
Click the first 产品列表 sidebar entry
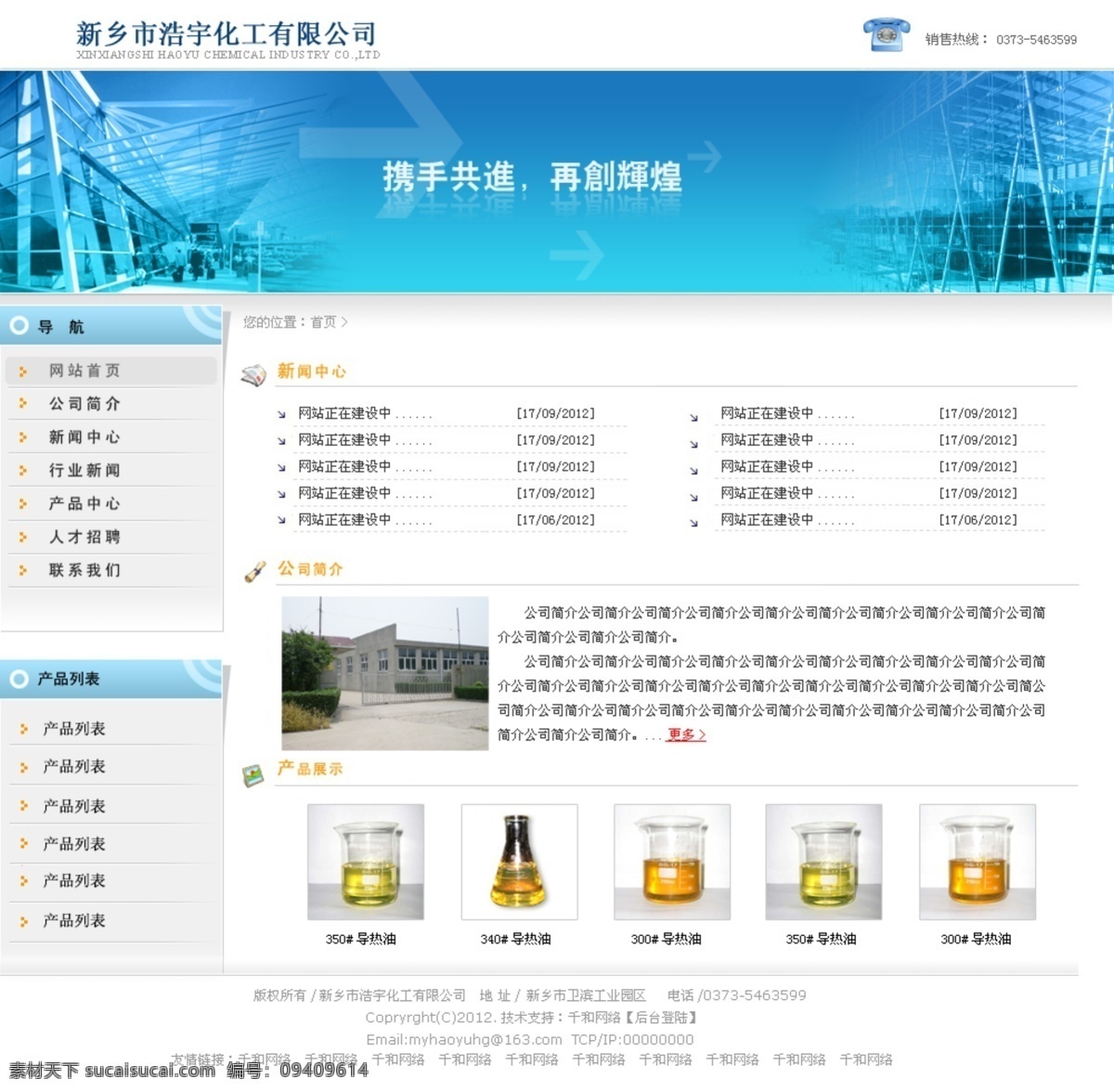click(x=74, y=729)
